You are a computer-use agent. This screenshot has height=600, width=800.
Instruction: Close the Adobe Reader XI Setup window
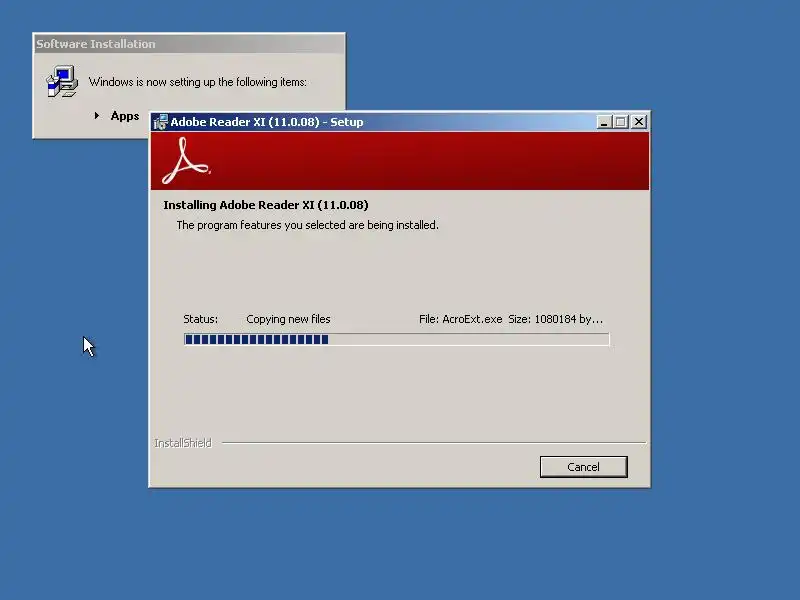click(x=639, y=122)
